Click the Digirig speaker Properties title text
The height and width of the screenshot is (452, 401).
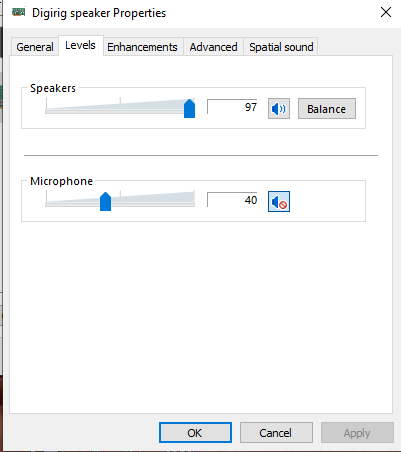99,13
